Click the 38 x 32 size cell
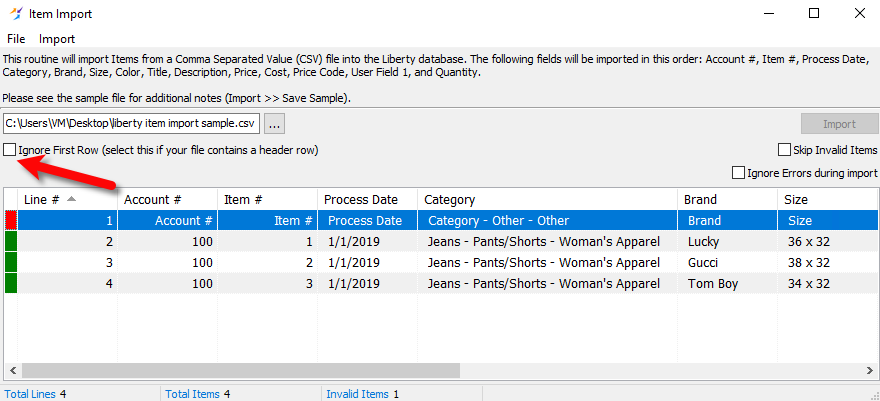 [827, 262]
